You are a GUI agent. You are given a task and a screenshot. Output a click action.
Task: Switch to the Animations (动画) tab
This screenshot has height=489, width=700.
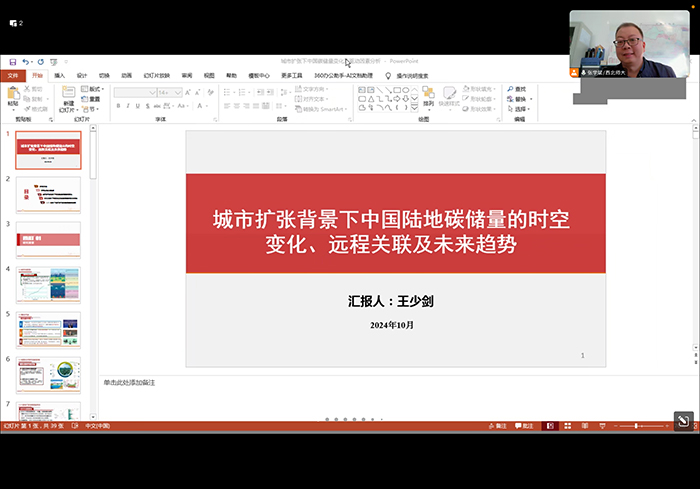pyautogui.click(x=126, y=75)
